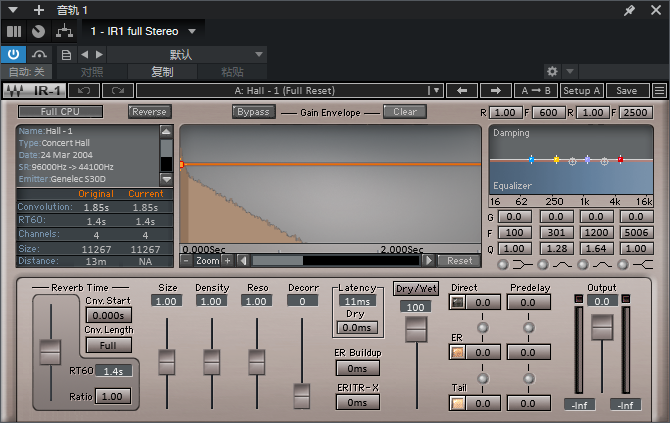Click the Size slider handle
The height and width of the screenshot is (423, 670).
[167, 362]
